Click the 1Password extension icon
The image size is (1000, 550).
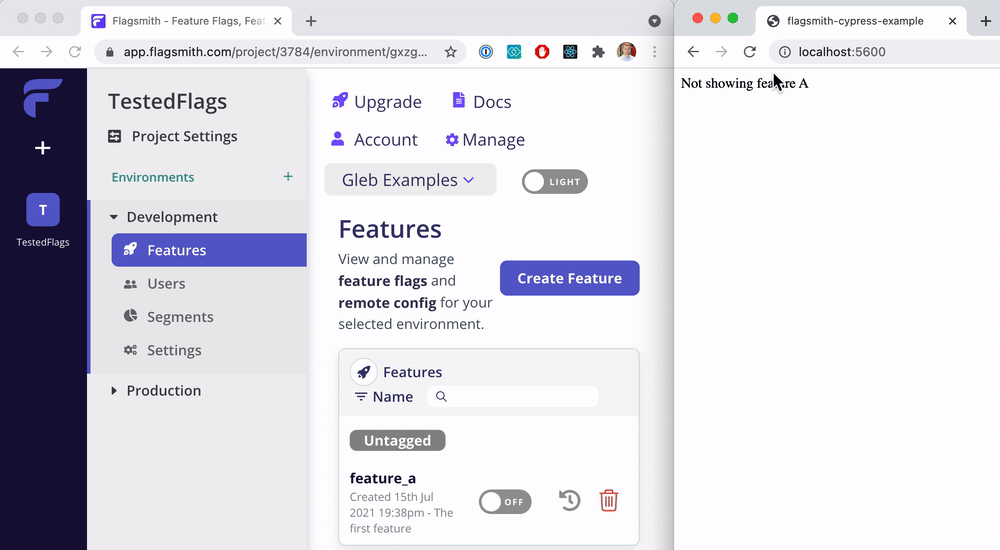[x=486, y=52]
